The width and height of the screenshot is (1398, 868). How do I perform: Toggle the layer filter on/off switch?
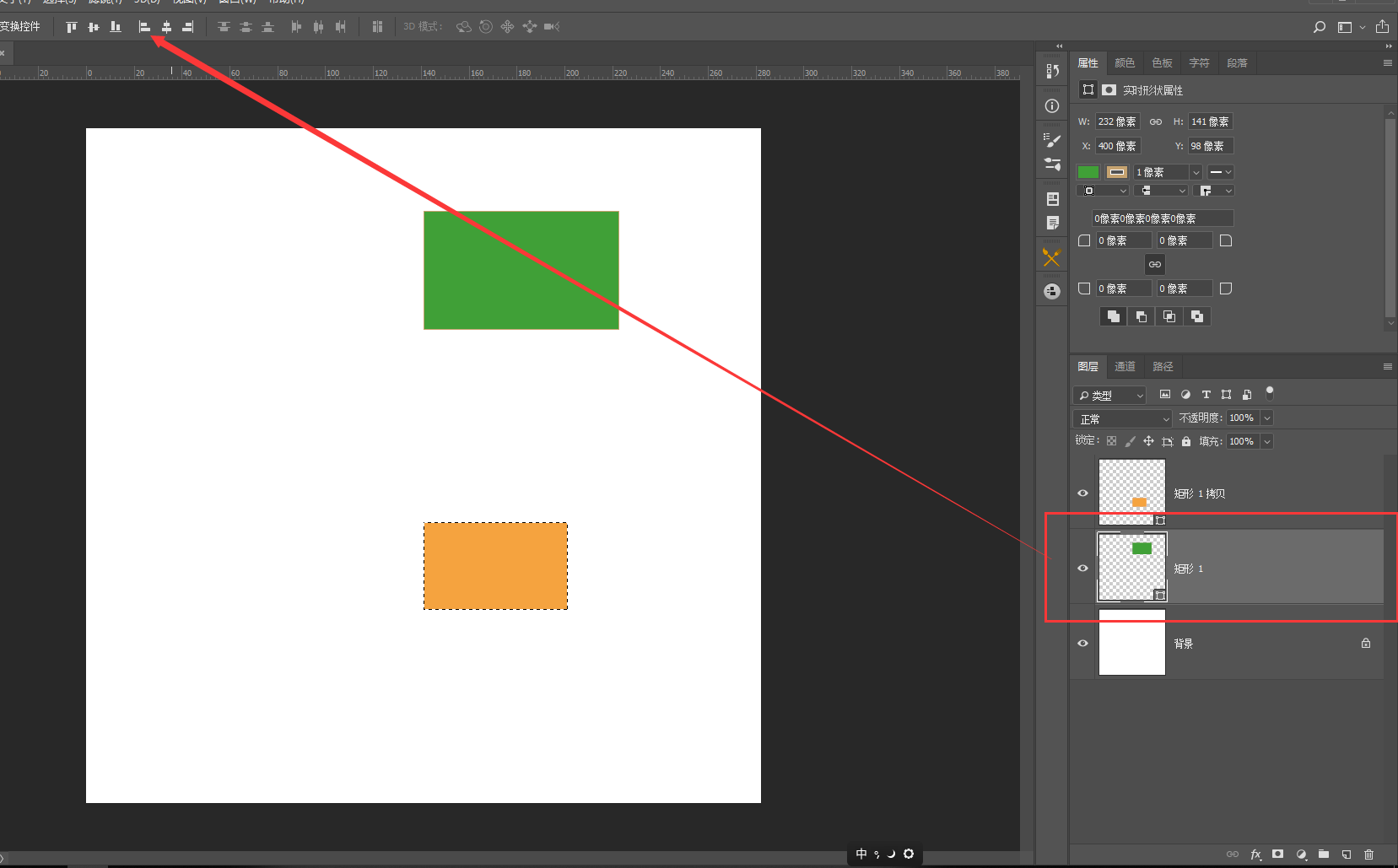(1270, 393)
